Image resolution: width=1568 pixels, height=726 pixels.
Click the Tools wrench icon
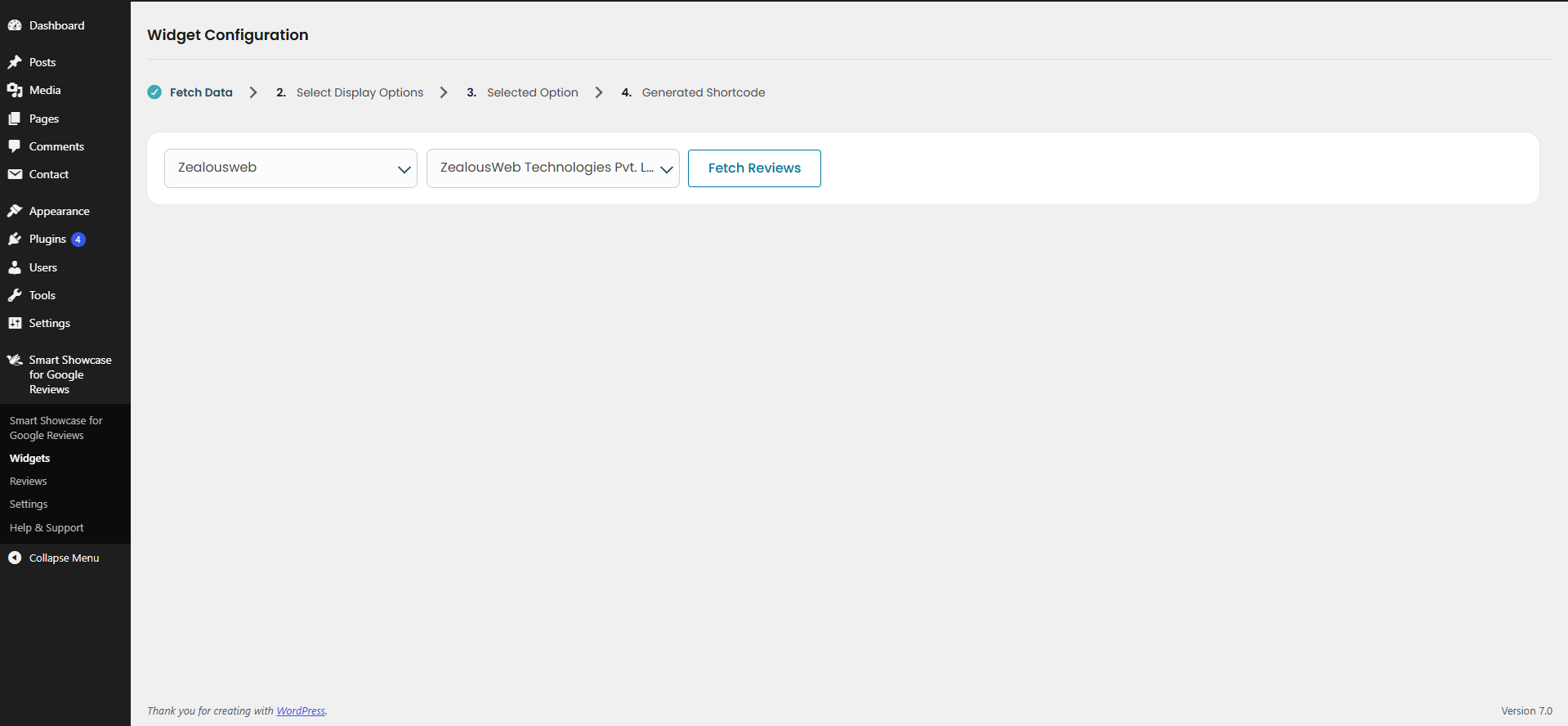[x=15, y=295]
